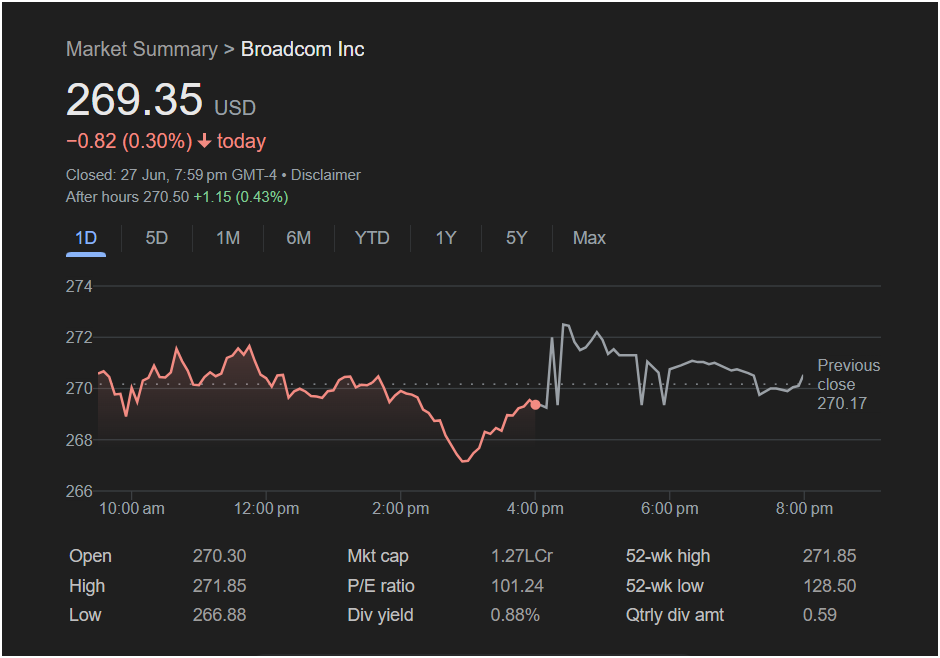
Task: Click the Broadcom Inc title
Action: pos(303,49)
